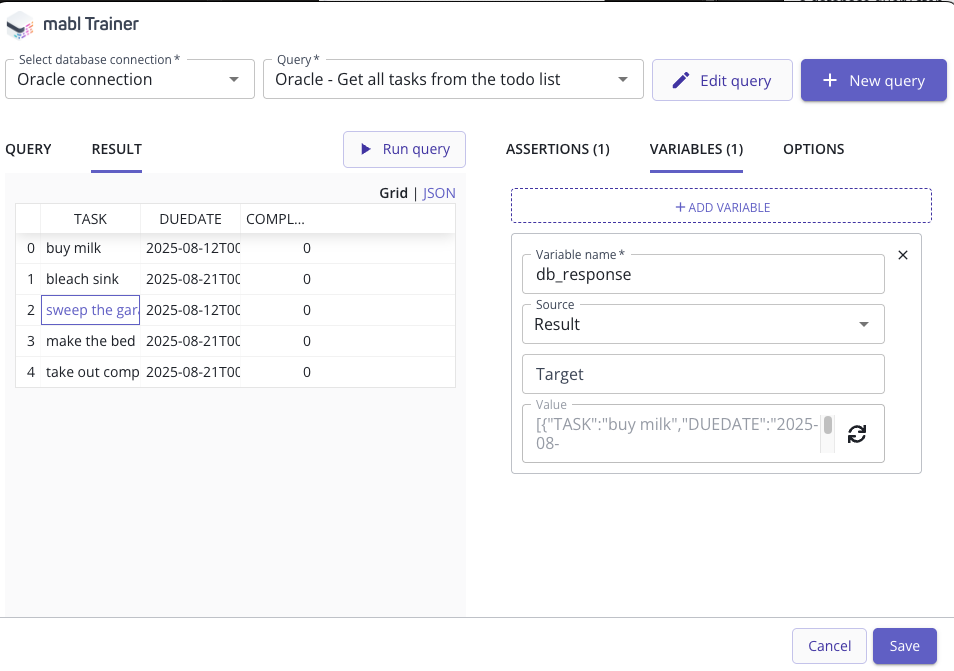Click the play icon on Run query
Image resolution: width=954 pixels, height=671 pixels.
point(365,149)
